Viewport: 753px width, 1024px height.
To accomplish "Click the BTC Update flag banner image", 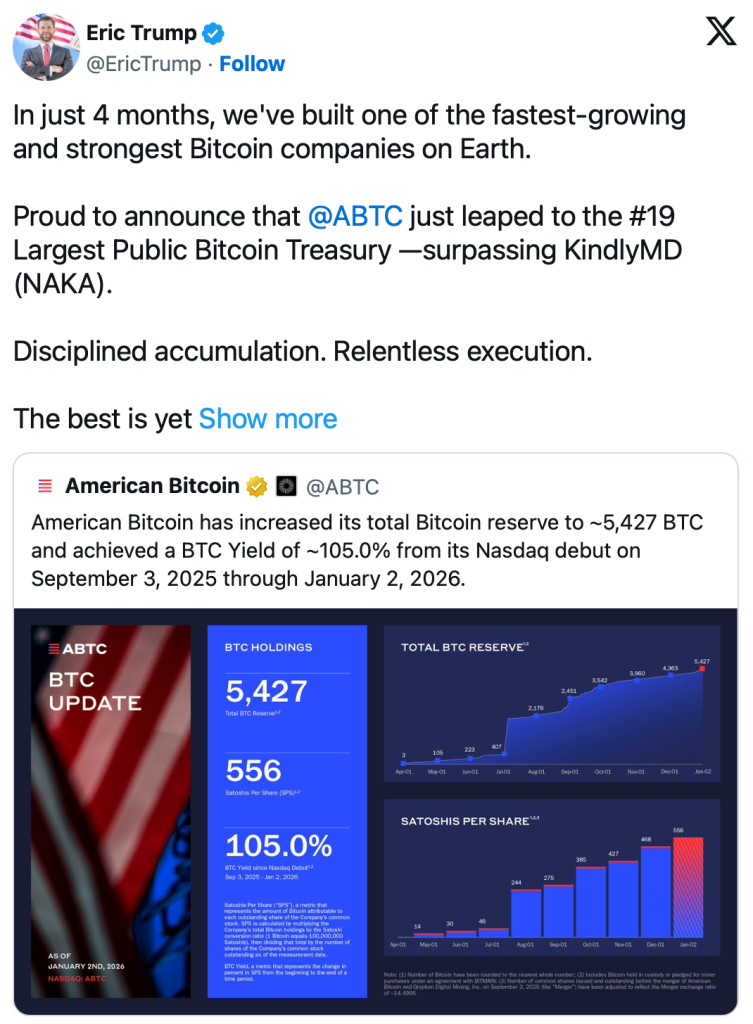I will tap(110, 810).
